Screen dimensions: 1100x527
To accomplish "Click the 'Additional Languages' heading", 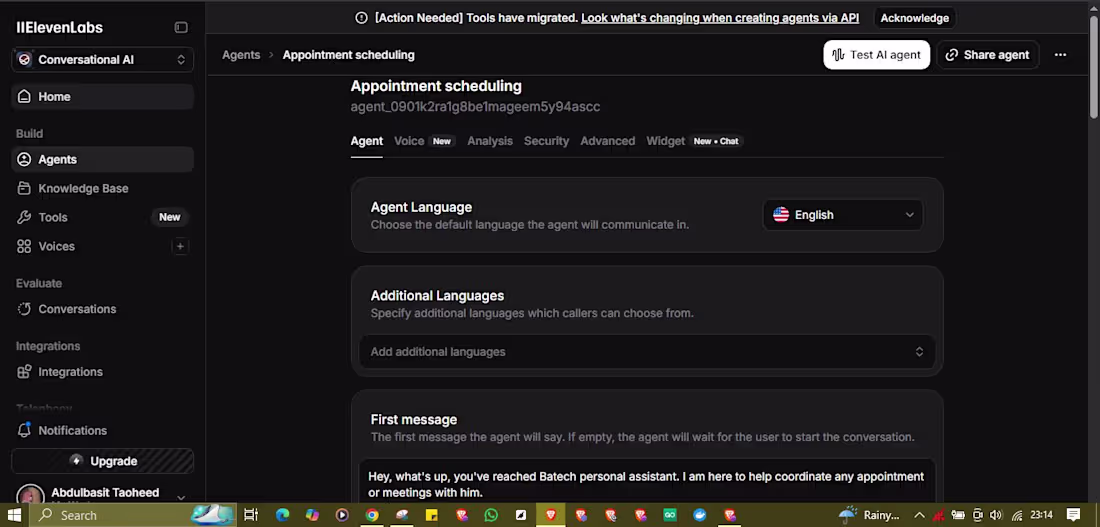I will coord(437,295).
